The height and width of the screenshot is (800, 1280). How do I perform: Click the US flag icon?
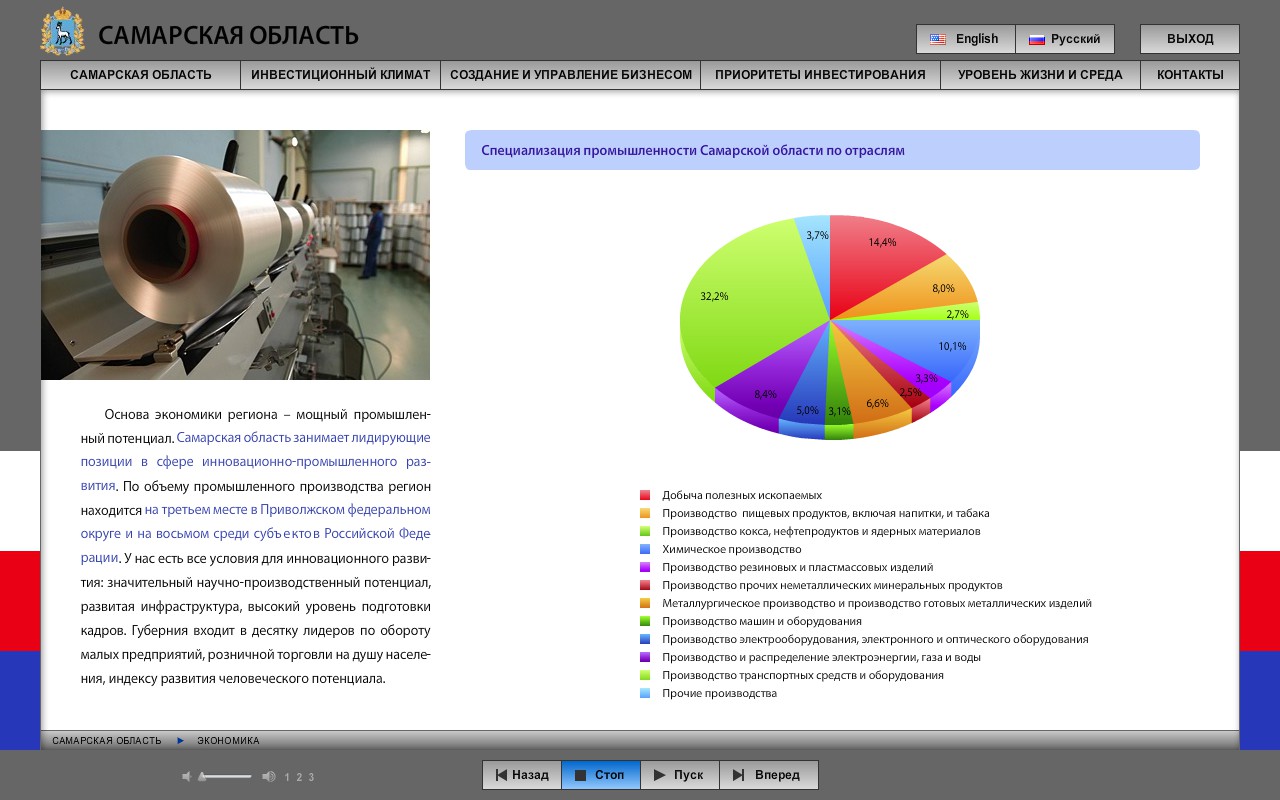pyautogui.click(x=938, y=39)
